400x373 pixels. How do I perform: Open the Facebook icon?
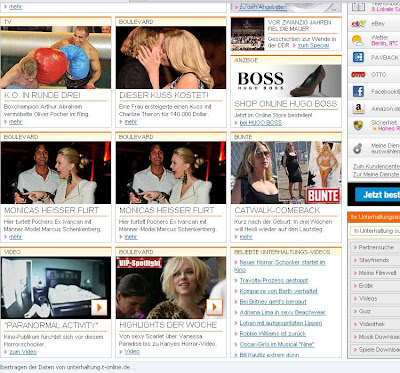358,91
